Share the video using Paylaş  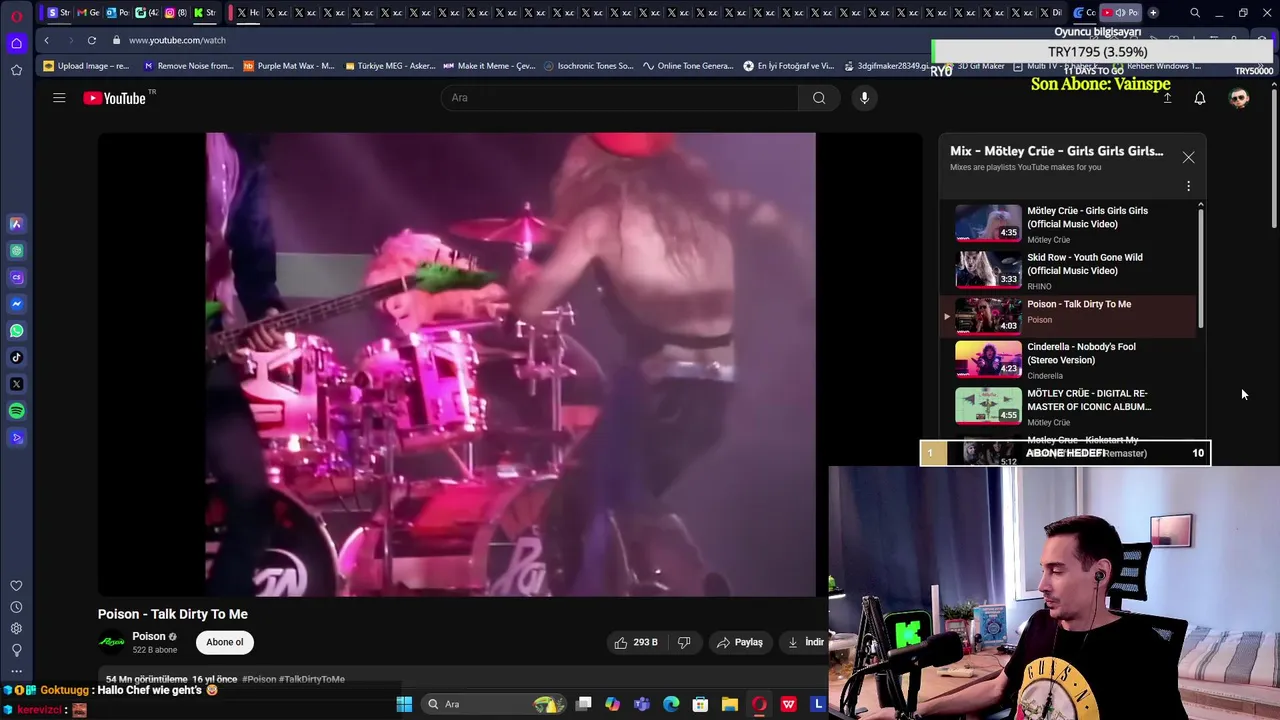(739, 642)
